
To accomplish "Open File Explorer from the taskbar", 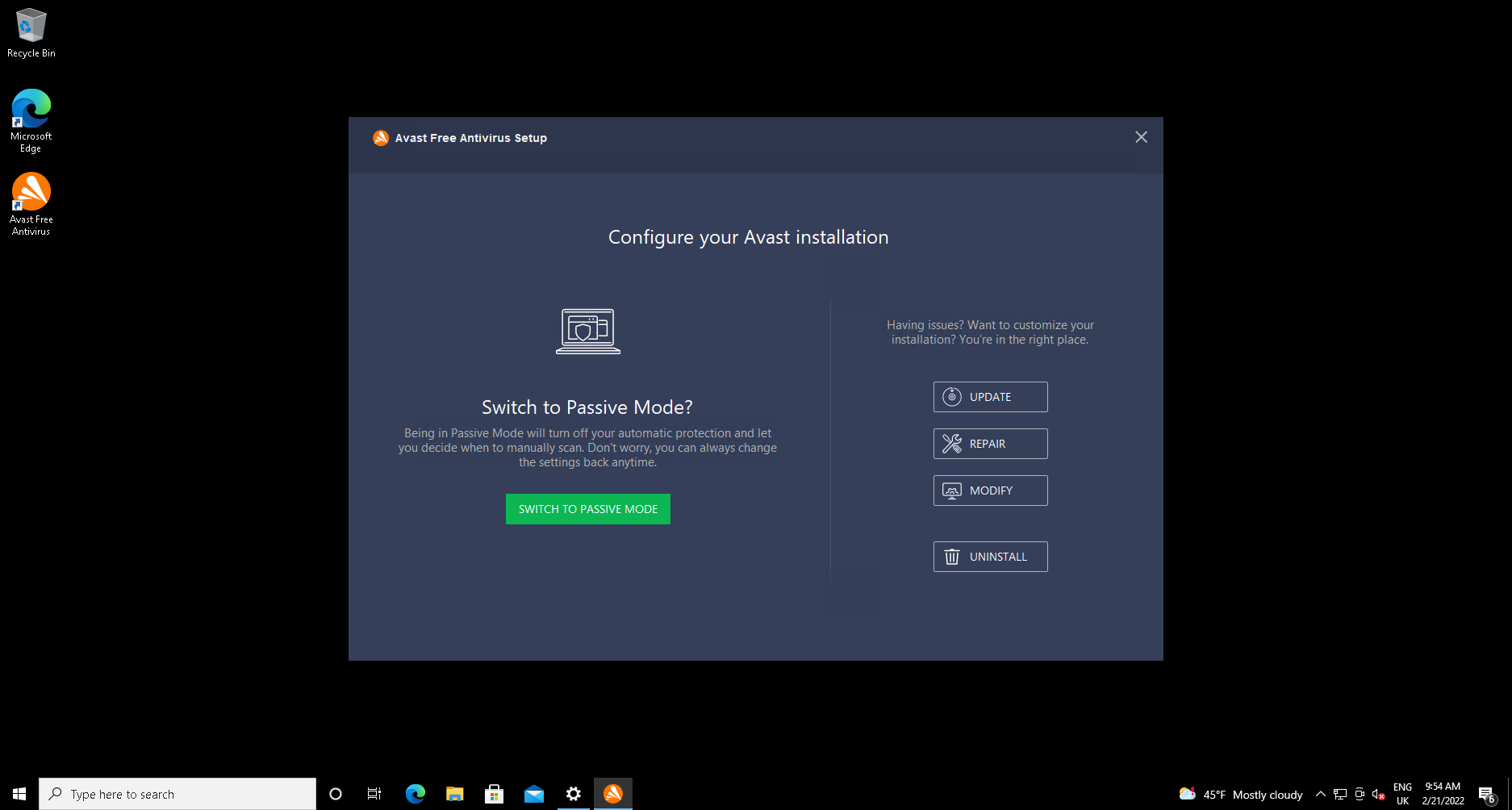I will coord(455,794).
